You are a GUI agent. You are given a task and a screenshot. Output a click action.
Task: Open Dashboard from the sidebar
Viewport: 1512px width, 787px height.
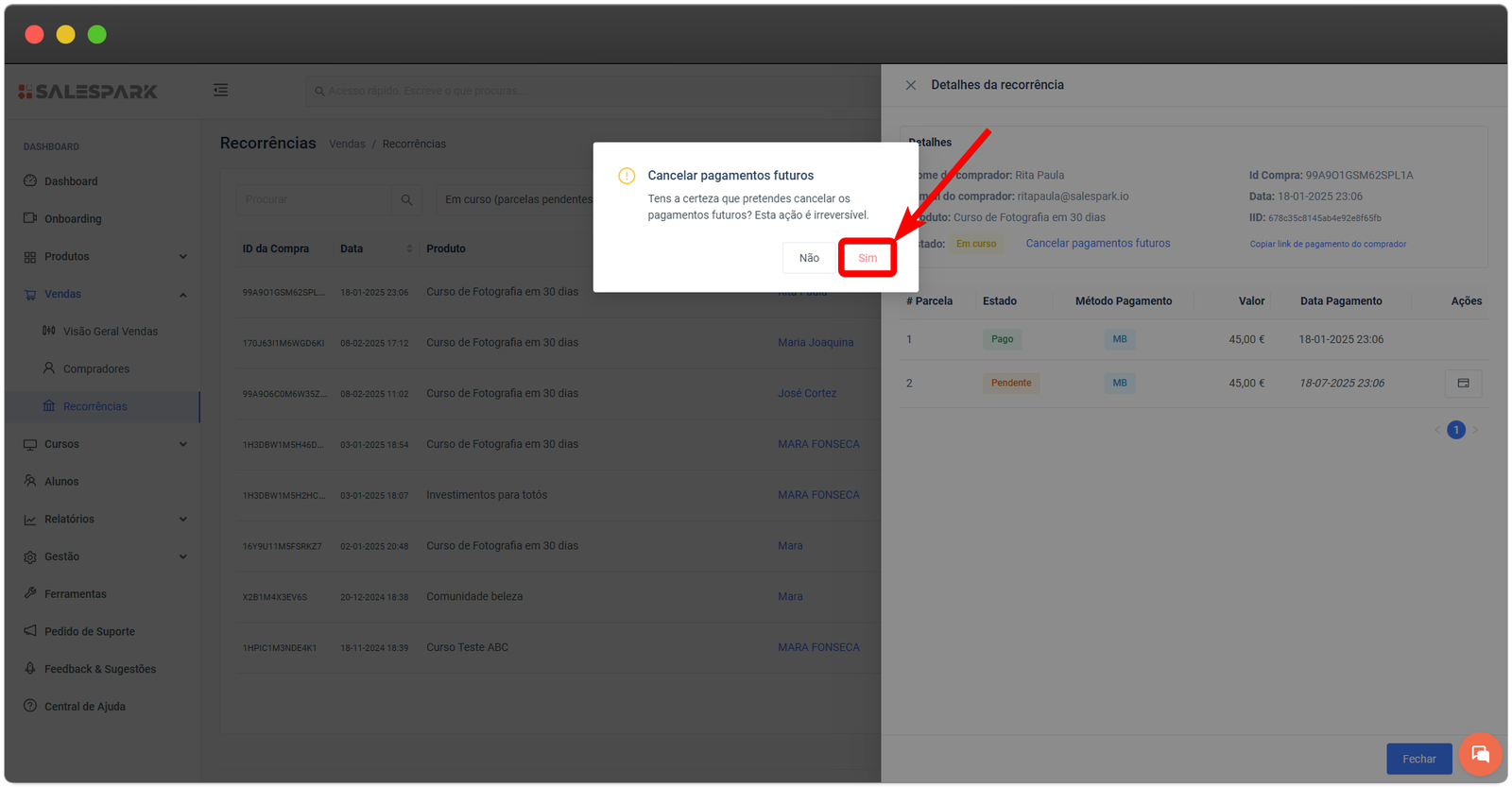71,181
